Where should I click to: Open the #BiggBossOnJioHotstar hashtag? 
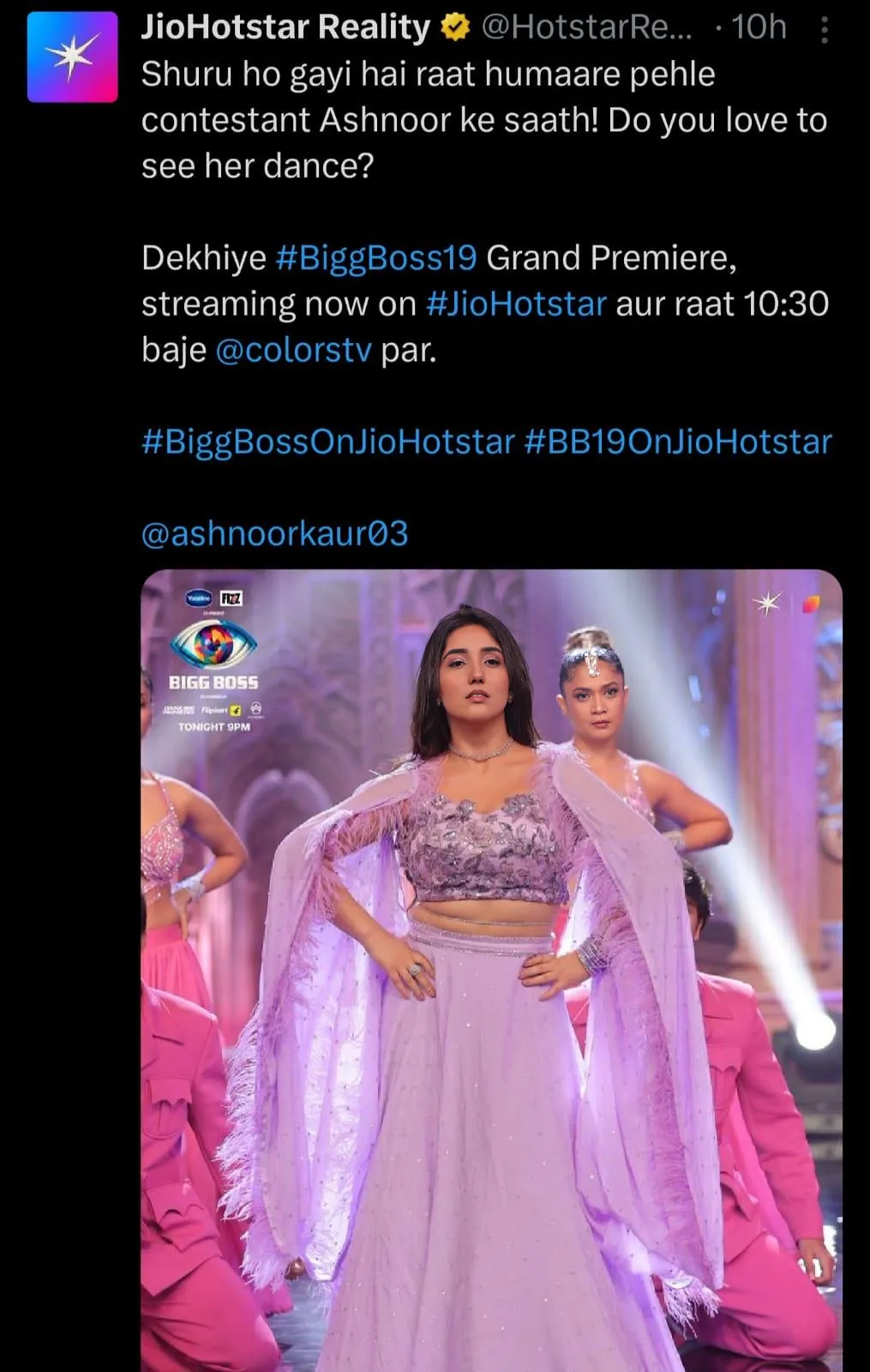(327, 442)
